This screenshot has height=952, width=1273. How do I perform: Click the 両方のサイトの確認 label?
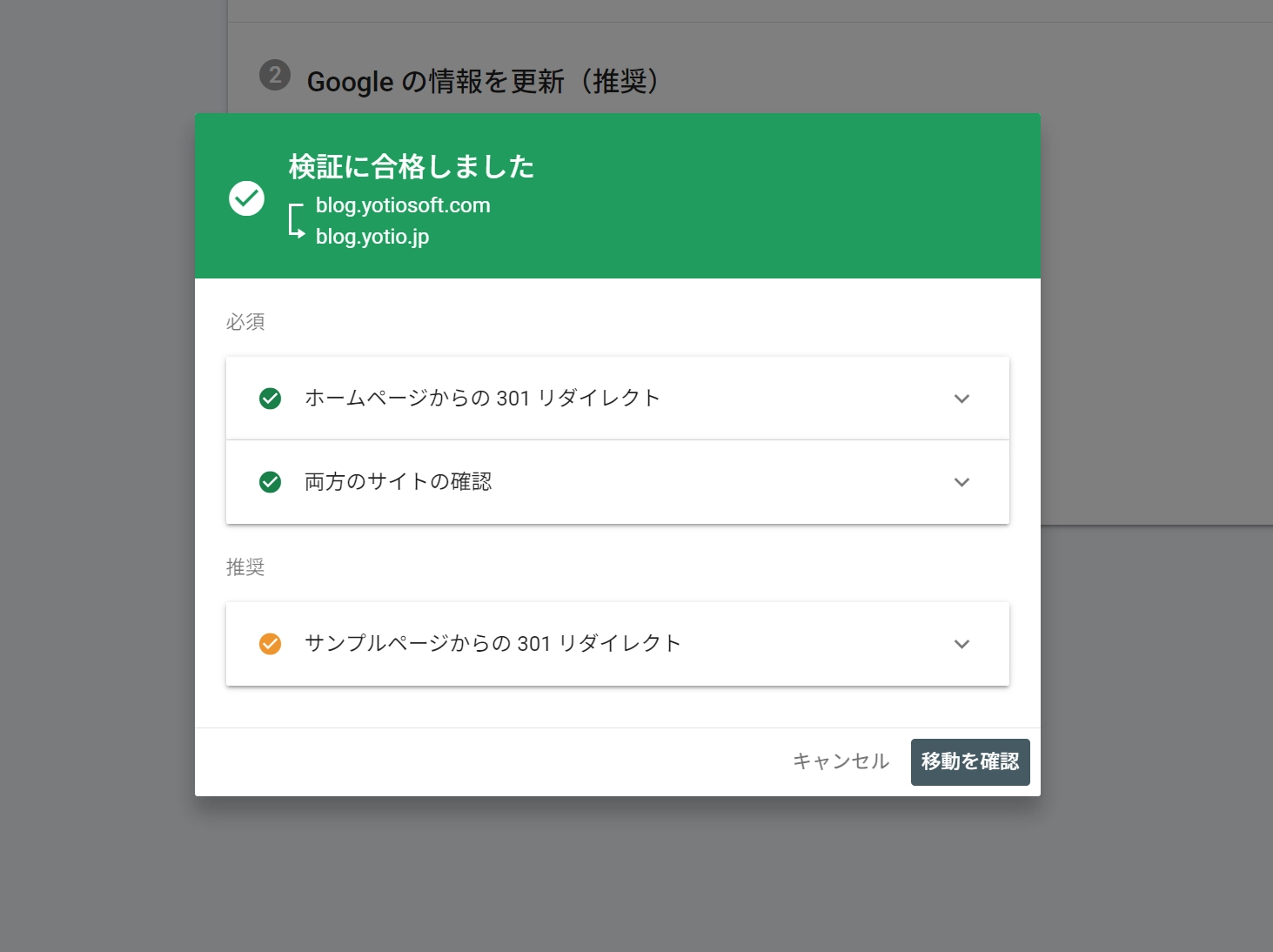click(398, 481)
